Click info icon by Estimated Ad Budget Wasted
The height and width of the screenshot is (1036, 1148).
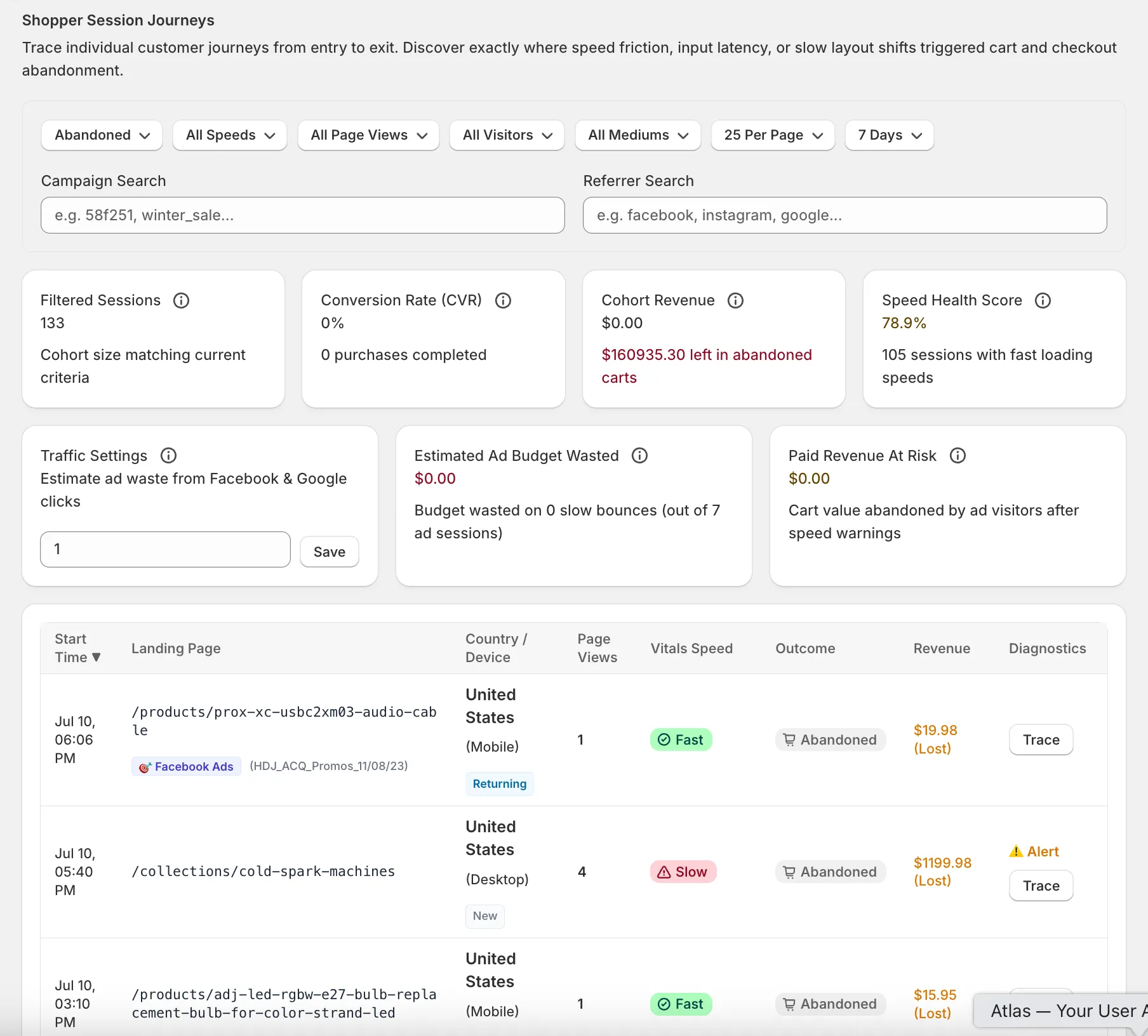point(640,455)
